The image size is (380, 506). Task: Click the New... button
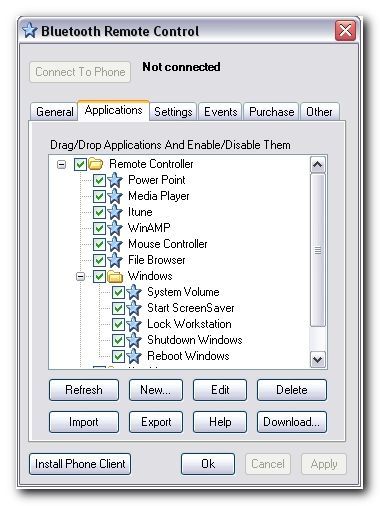(x=156, y=390)
